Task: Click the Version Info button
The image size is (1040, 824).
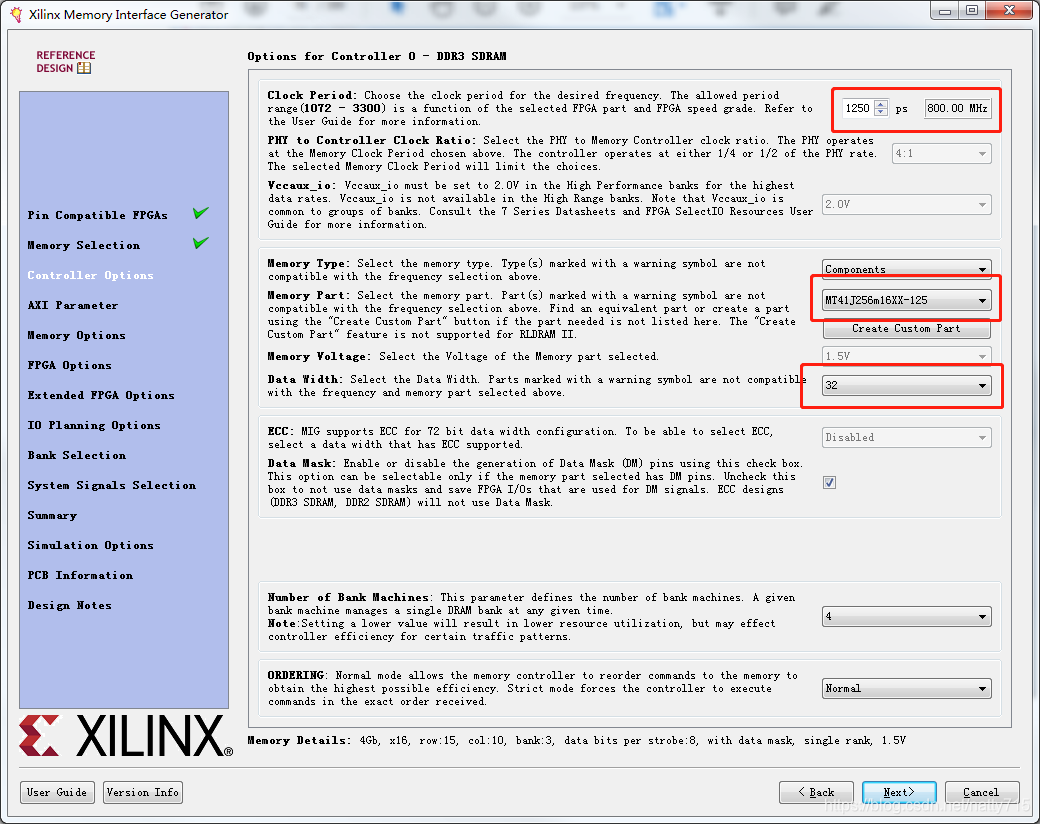Action: pyautogui.click(x=143, y=792)
